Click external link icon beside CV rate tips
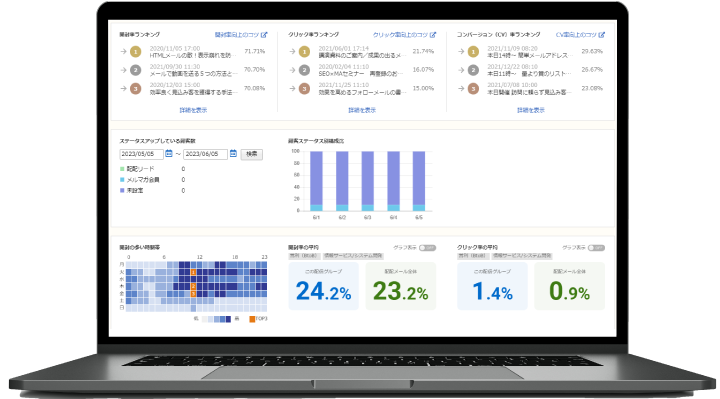Screen dimensions: 720x399 tap(602, 35)
